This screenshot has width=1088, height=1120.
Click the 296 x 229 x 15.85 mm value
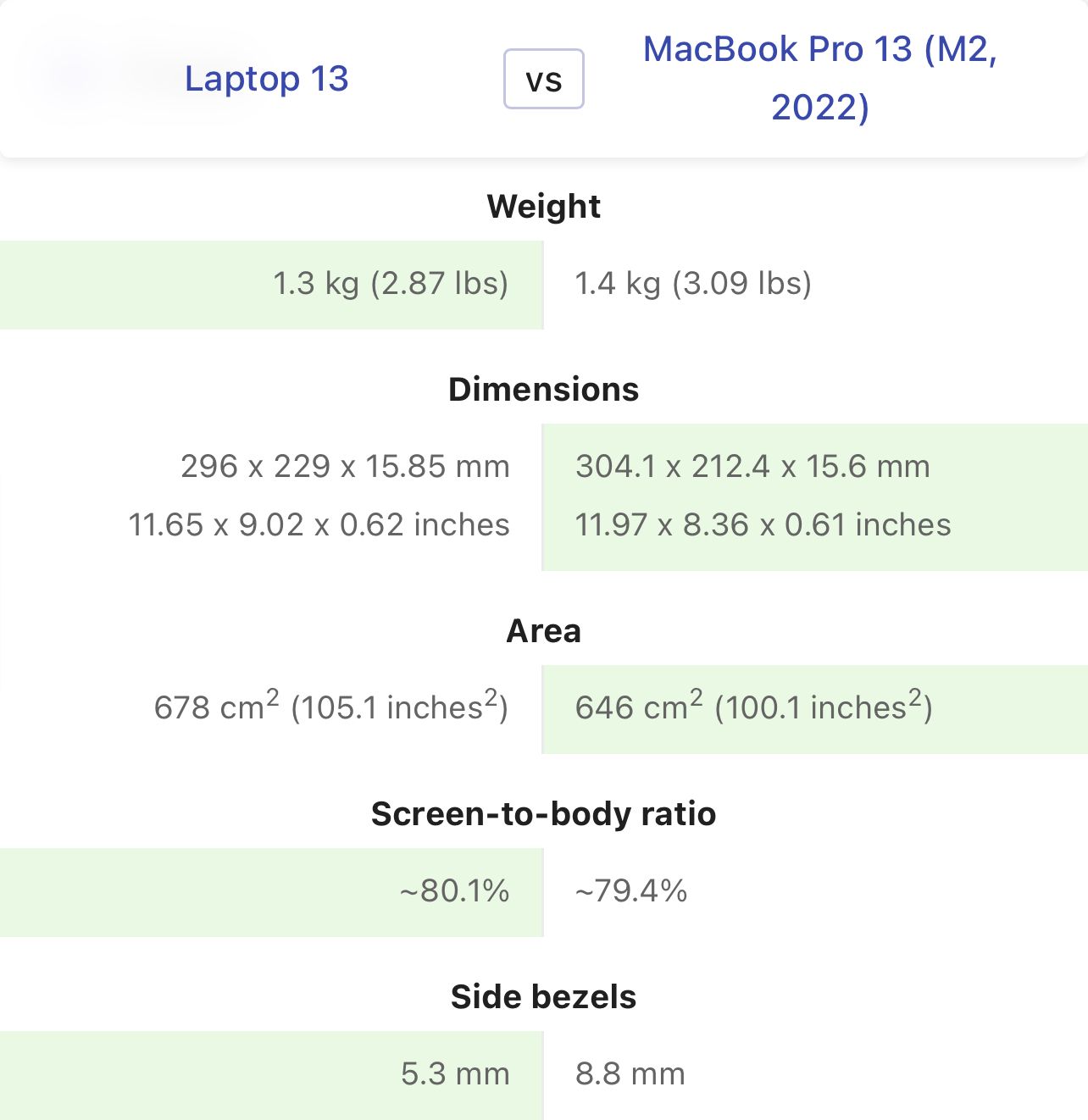[x=345, y=466]
